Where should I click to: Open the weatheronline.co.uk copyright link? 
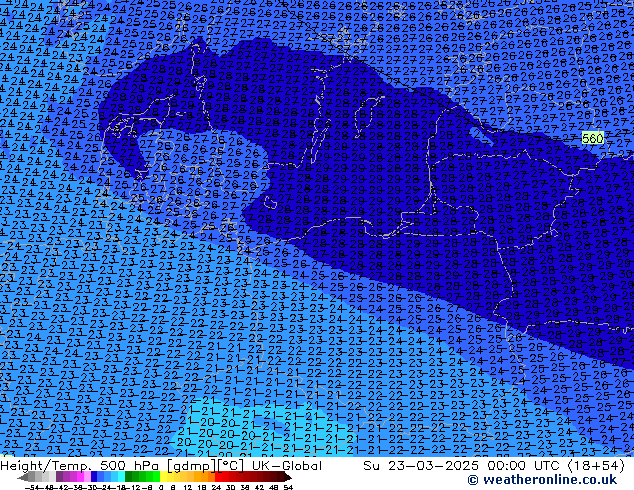[x=543, y=480]
